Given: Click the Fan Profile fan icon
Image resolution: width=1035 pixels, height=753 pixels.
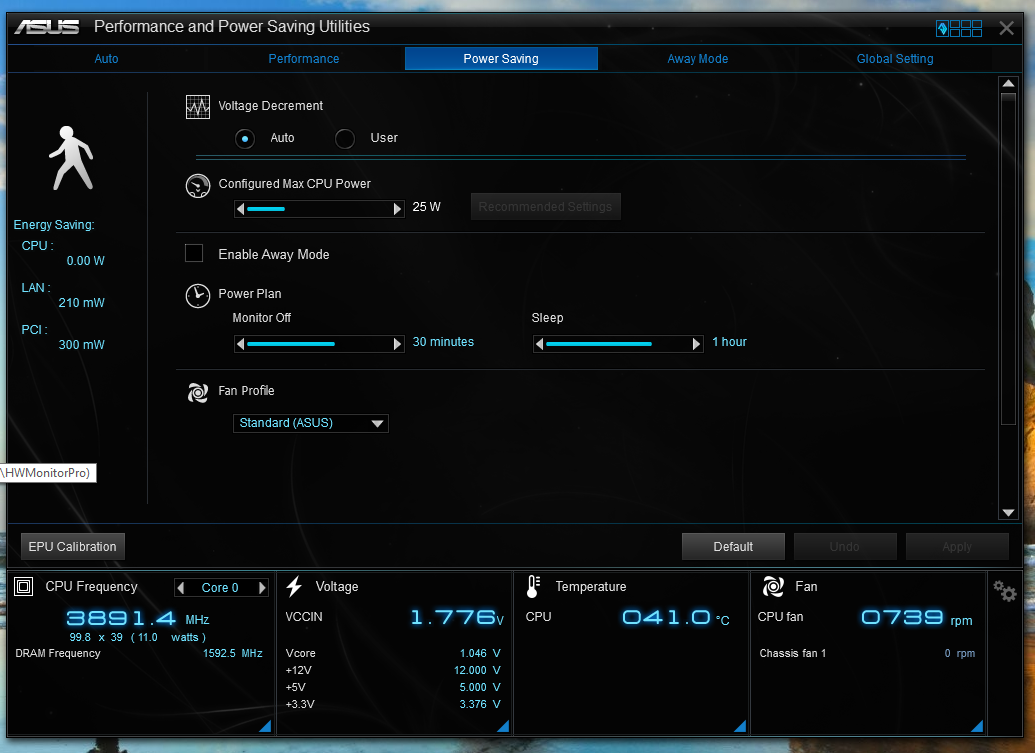Looking at the screenshot, I should click(198, 393).
